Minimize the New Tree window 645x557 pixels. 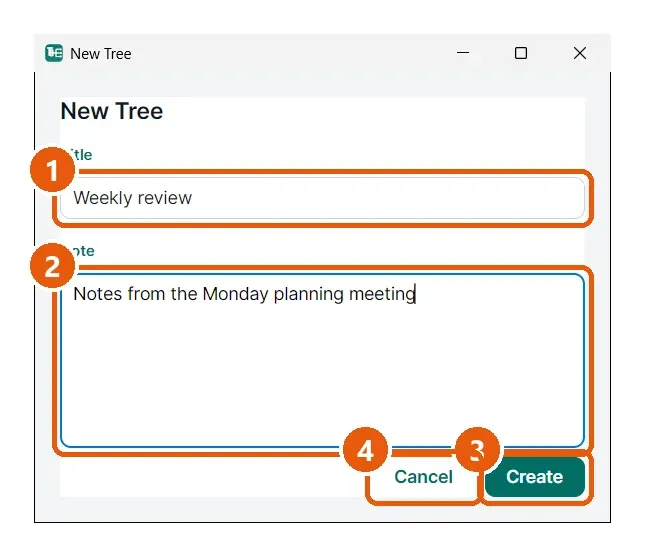463,53
